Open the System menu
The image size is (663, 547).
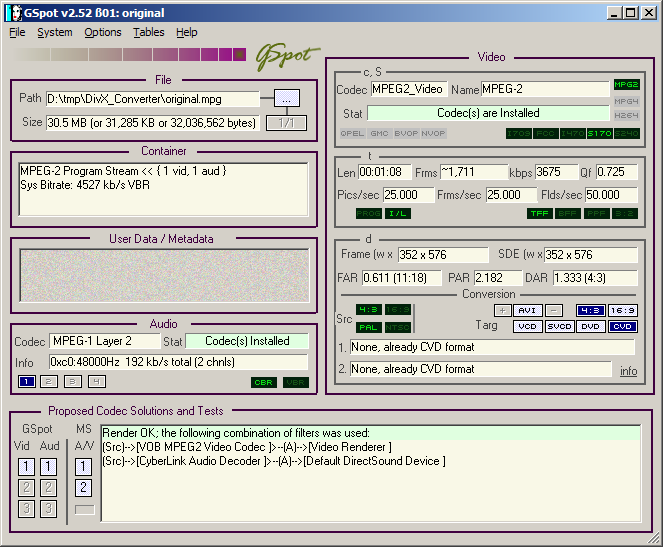[x=55, y=32]
